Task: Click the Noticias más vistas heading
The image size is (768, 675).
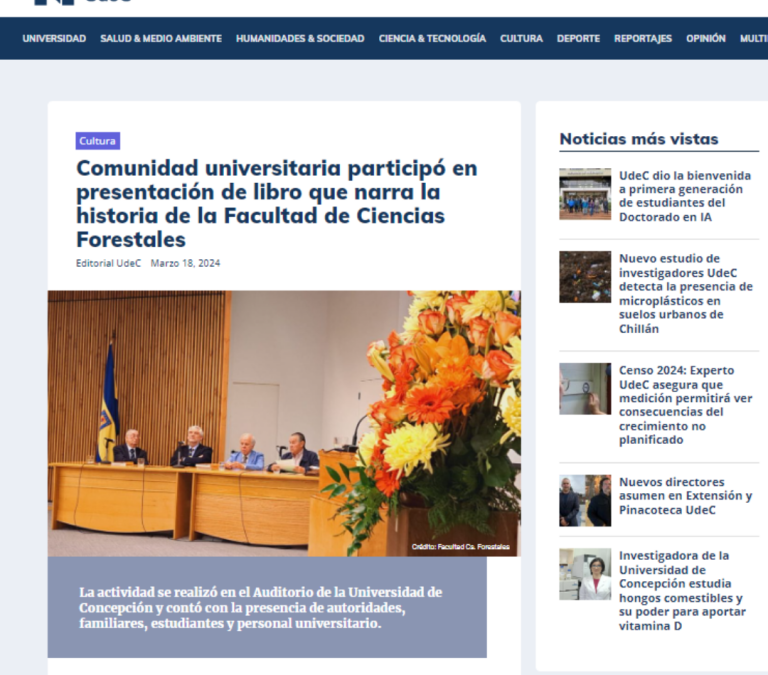Action: [x=639, y=139]
